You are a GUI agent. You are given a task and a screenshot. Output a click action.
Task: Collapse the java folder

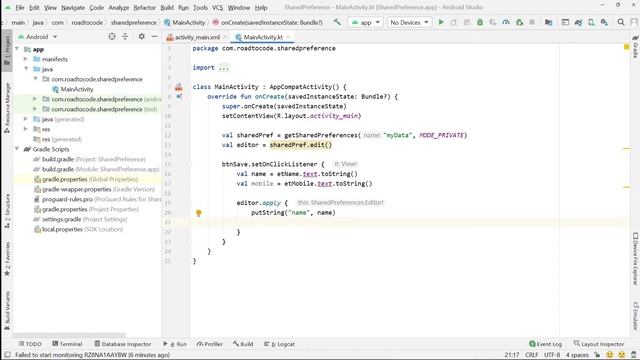[26, 69]
